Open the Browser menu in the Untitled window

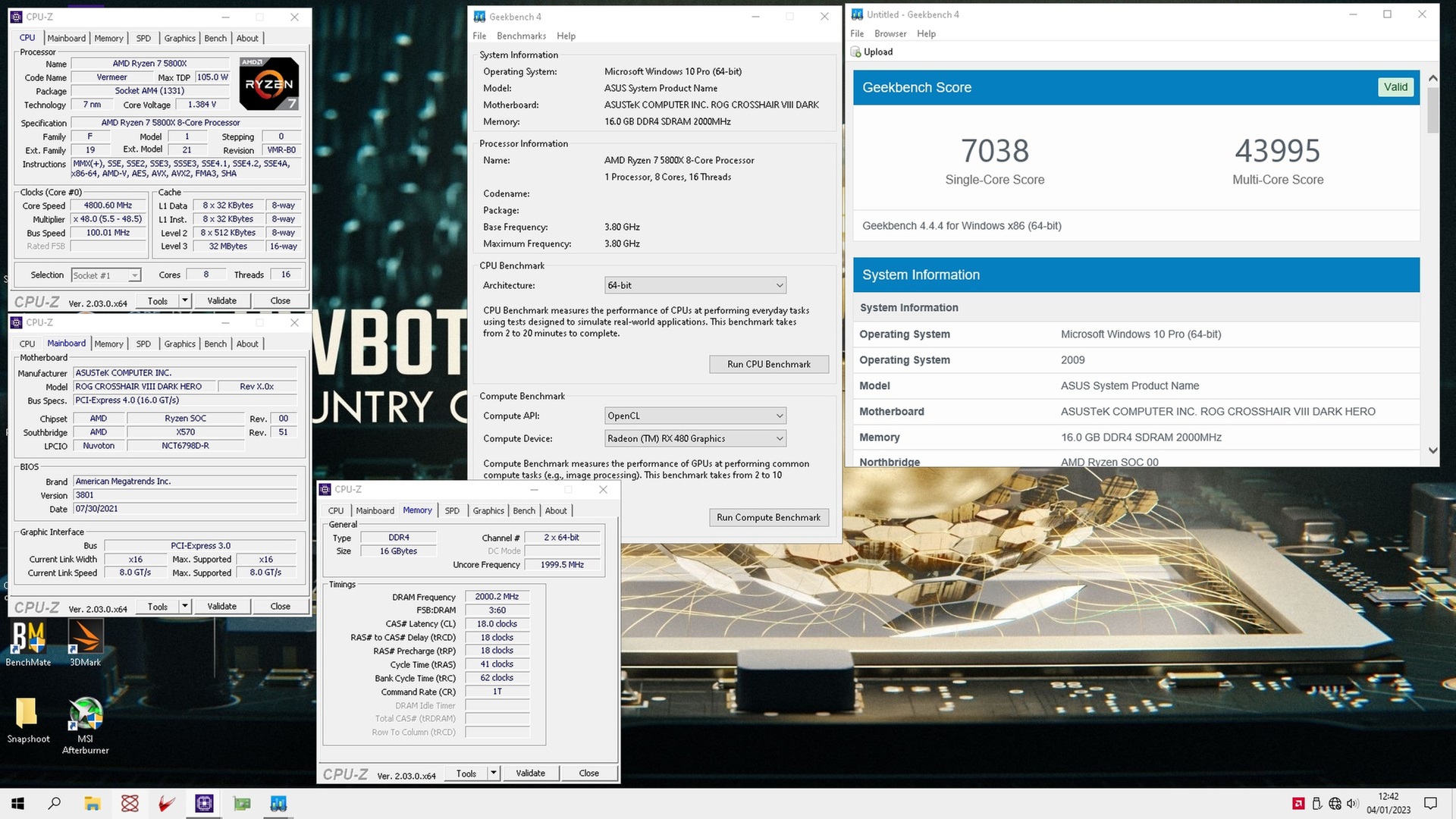(x=890, y=33)
